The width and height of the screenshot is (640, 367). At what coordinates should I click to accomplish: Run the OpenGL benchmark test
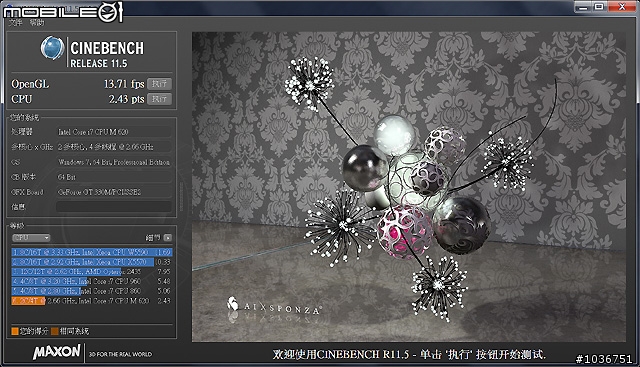coord(159,84)
